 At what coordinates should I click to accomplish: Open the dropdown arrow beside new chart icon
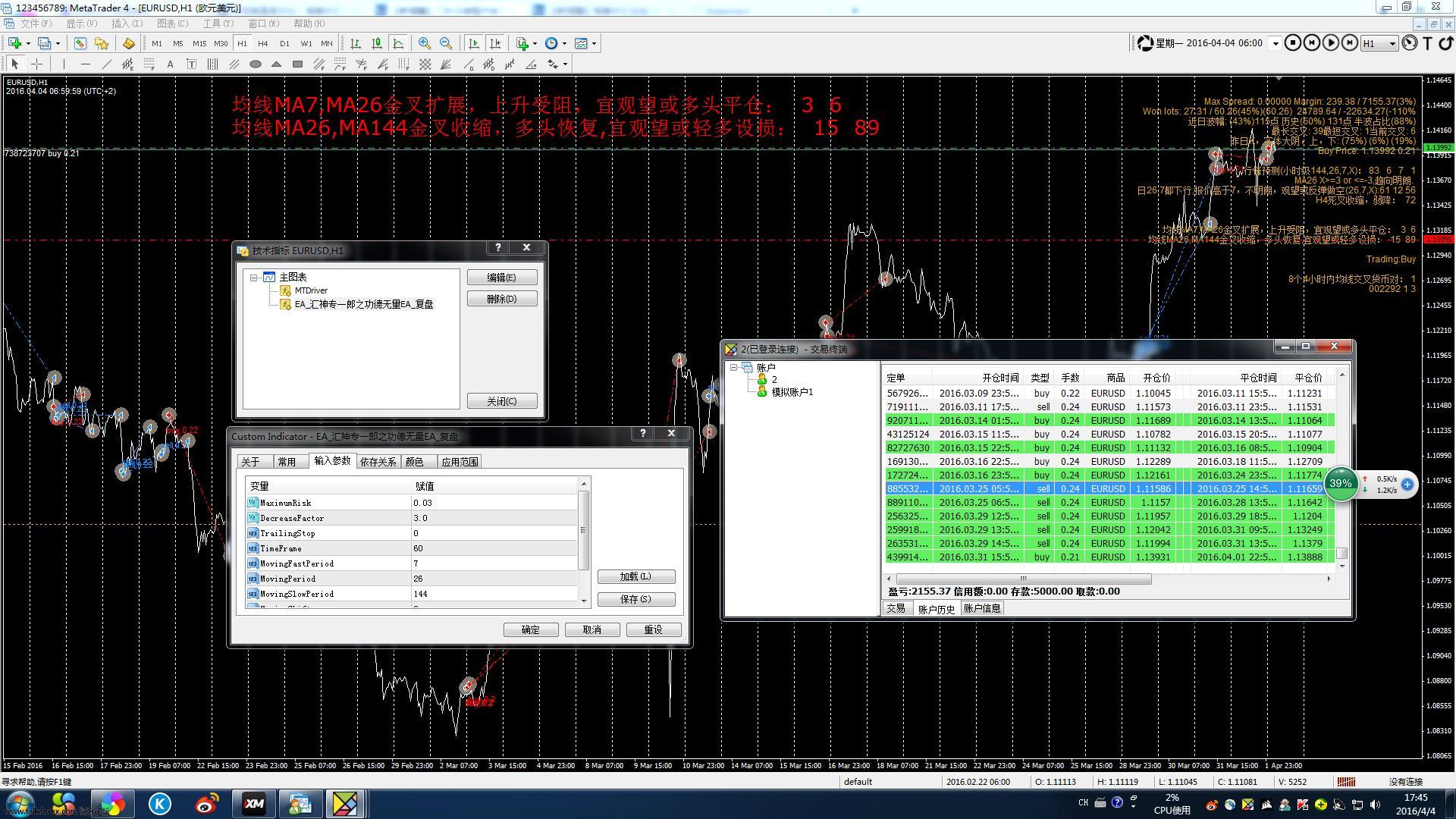pos(28,43)
